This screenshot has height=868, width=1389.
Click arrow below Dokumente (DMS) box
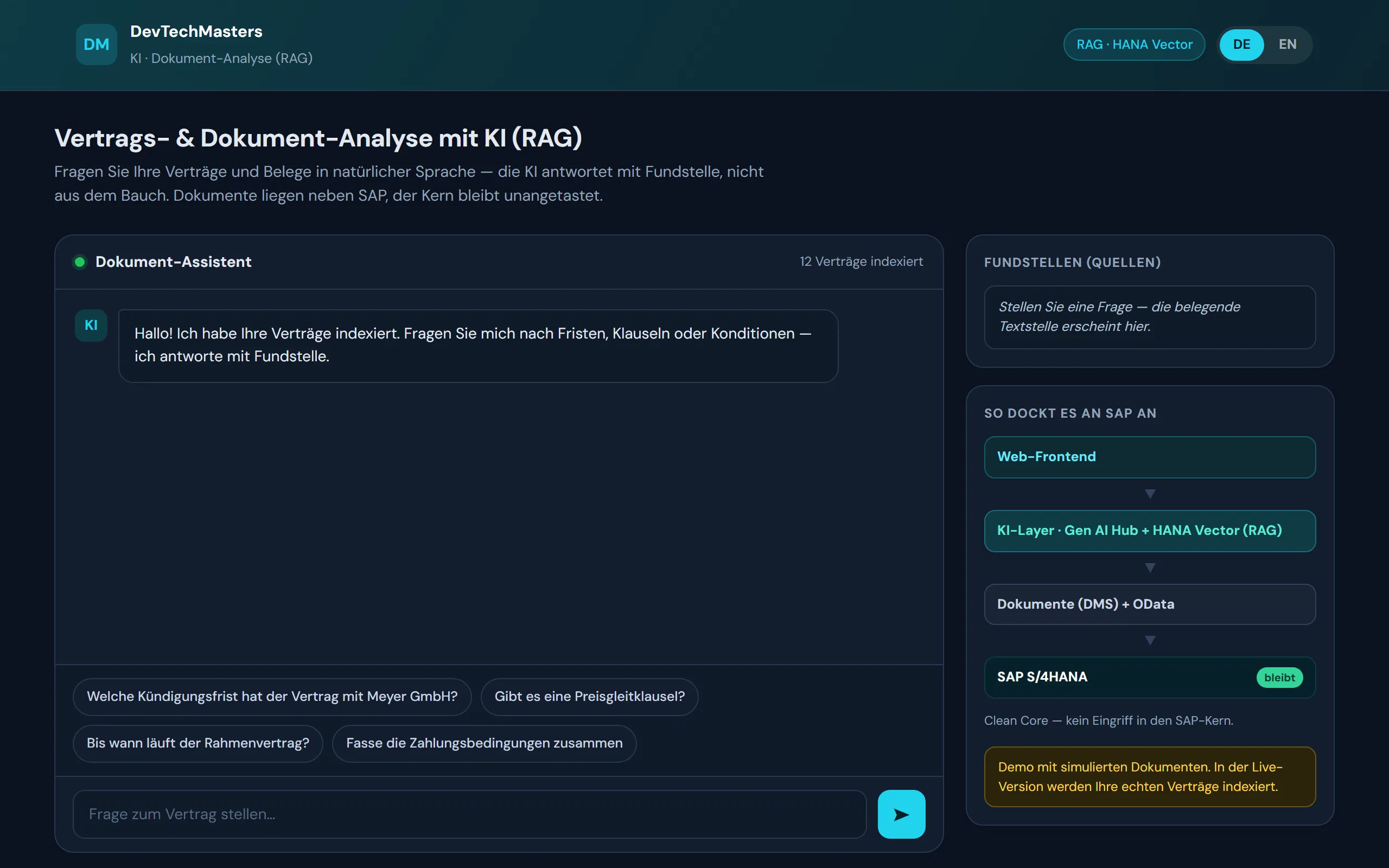[1150, 640]
